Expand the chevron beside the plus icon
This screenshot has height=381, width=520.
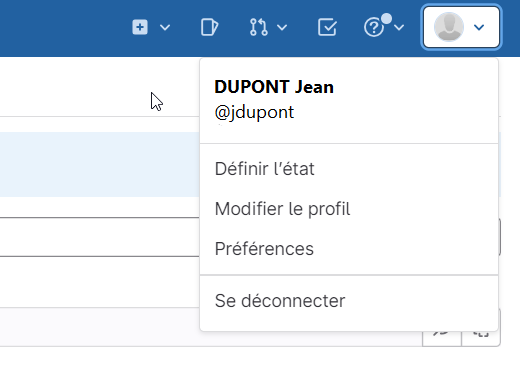(x=165, y=27)
